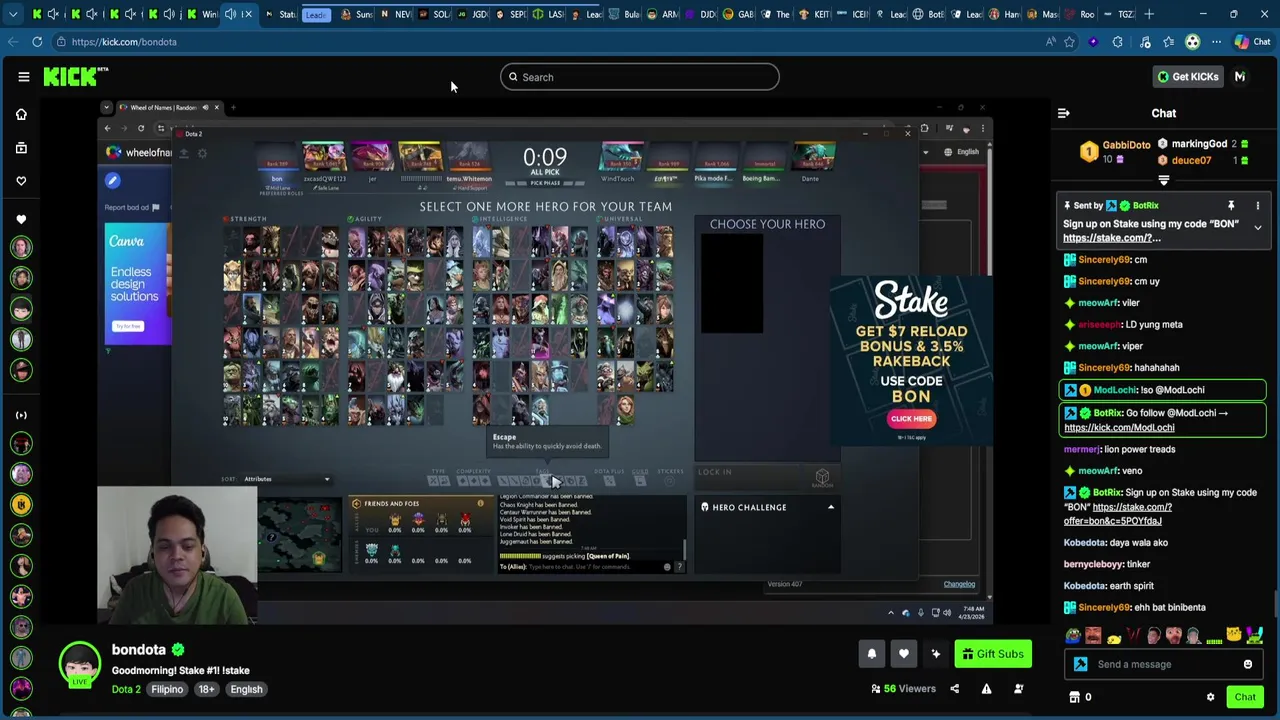Click the 56 Viewers count
Viewport: 1280px width, 720px height.
[x=903, y=689]
